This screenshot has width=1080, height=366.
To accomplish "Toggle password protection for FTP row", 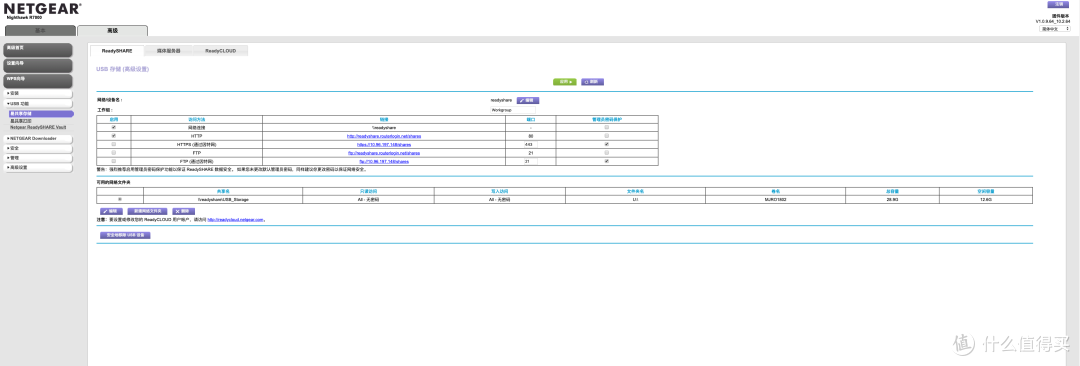I will [x=606, y=153].
